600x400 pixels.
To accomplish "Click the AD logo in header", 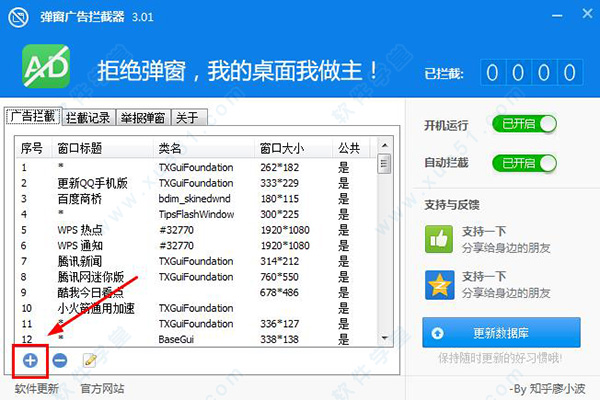I will pos(46,66).
